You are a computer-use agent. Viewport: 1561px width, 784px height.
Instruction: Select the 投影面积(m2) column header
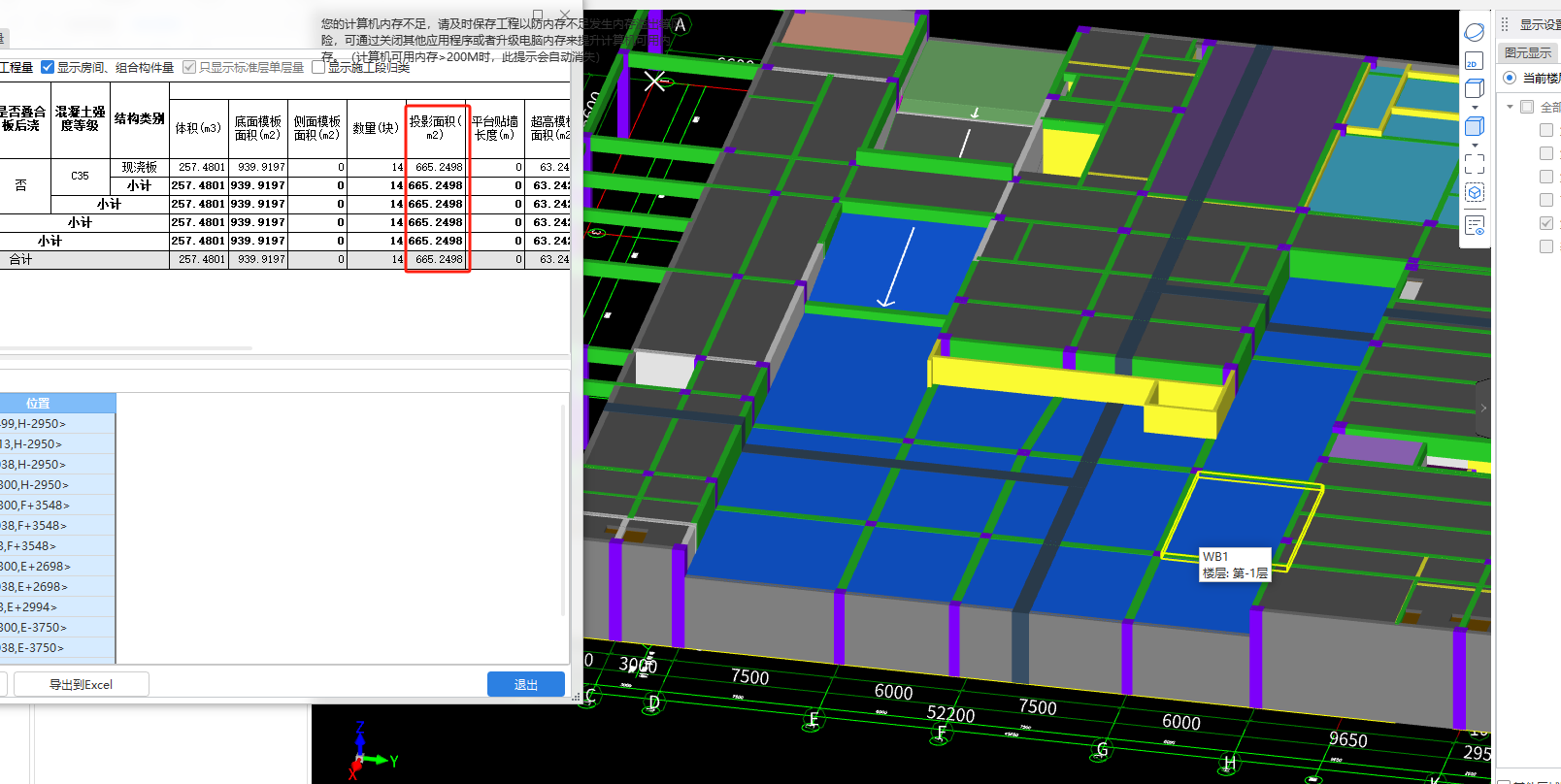point(436,128)
